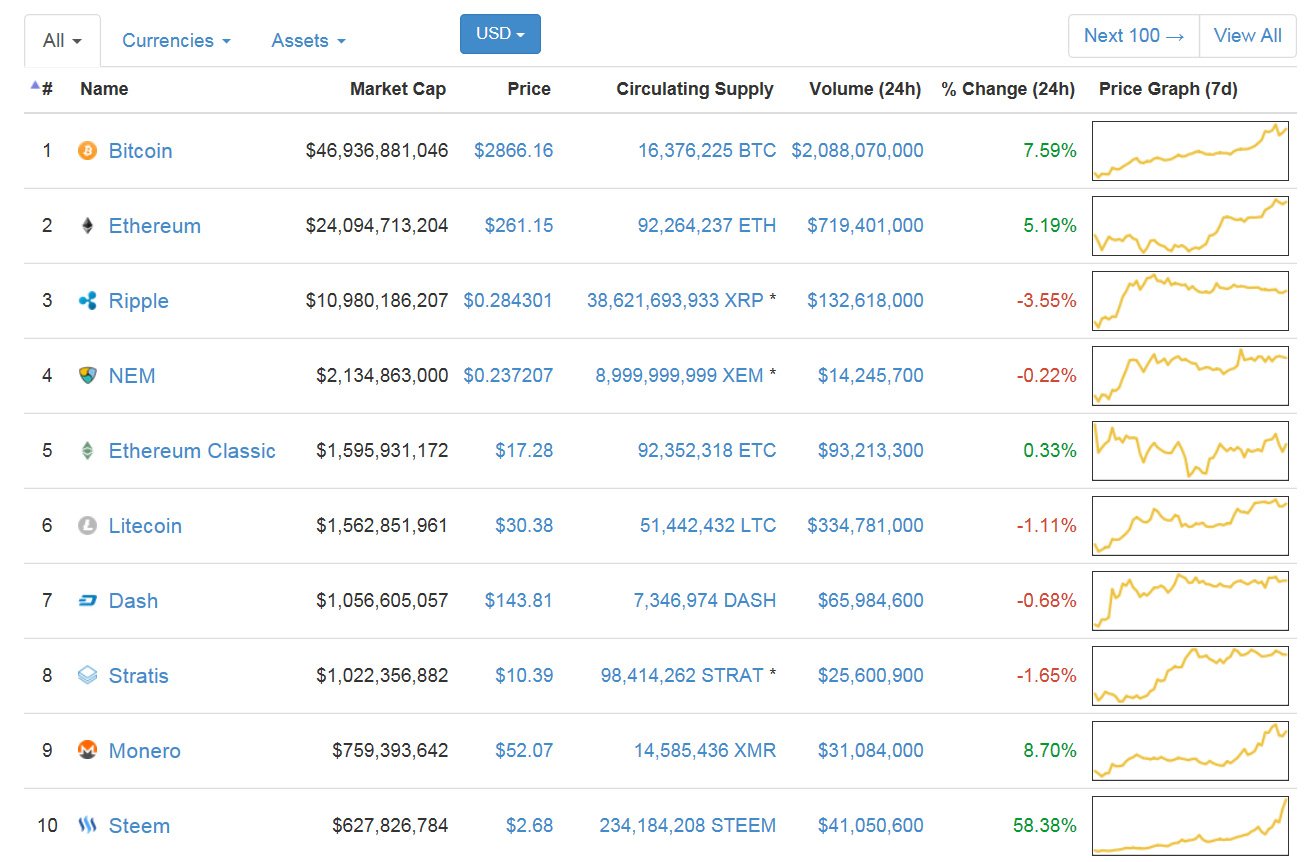The height and width of the screenshot is (862, 1313).
Task: Click the Ripple logo icon
Action: (88, 301)
